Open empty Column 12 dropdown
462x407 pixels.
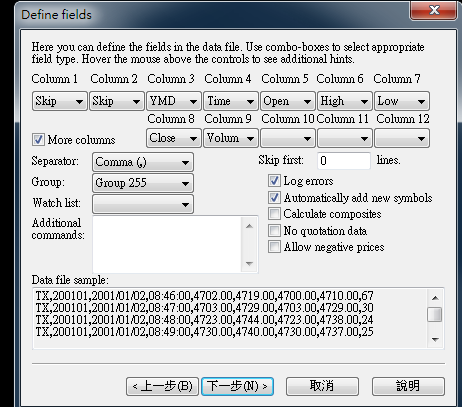point(402,138)
